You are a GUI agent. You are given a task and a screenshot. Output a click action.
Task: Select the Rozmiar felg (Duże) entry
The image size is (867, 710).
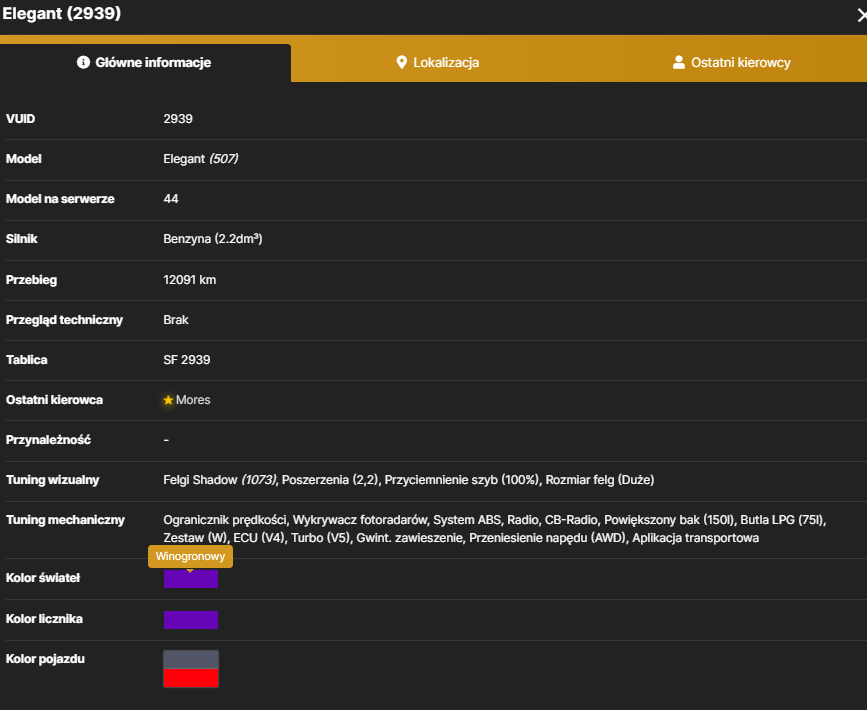600,480
